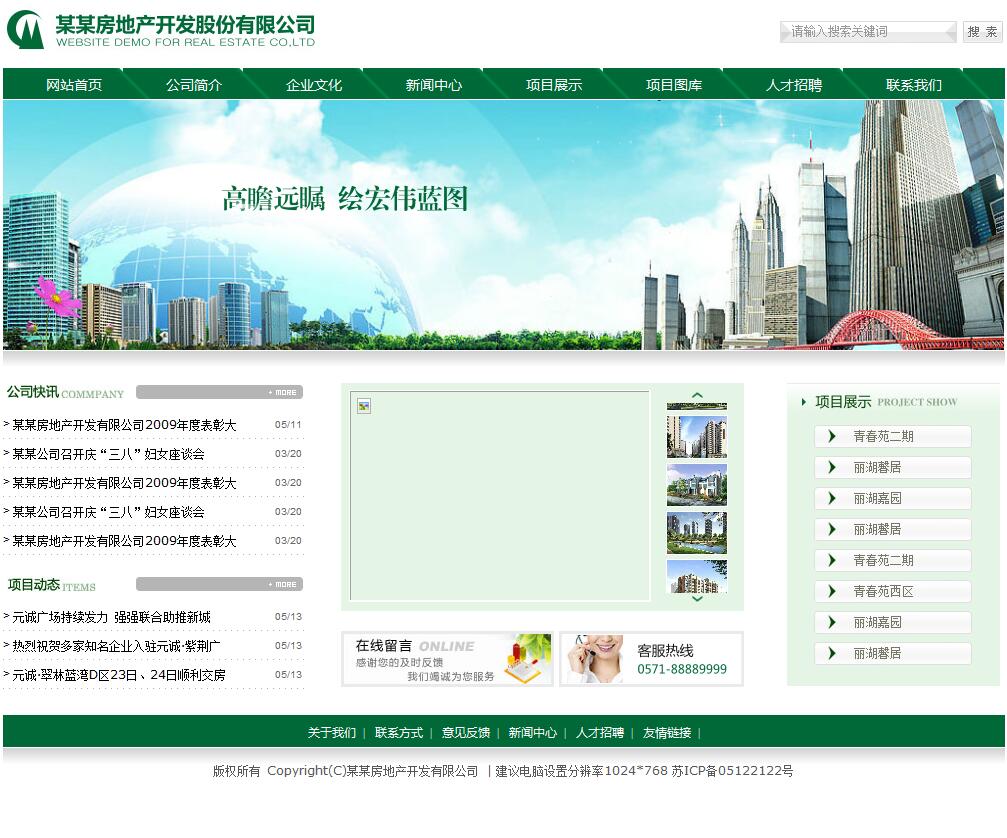Open 意见反馈 in the footer
Screen dimensions: 1007x838
point(466,733)
